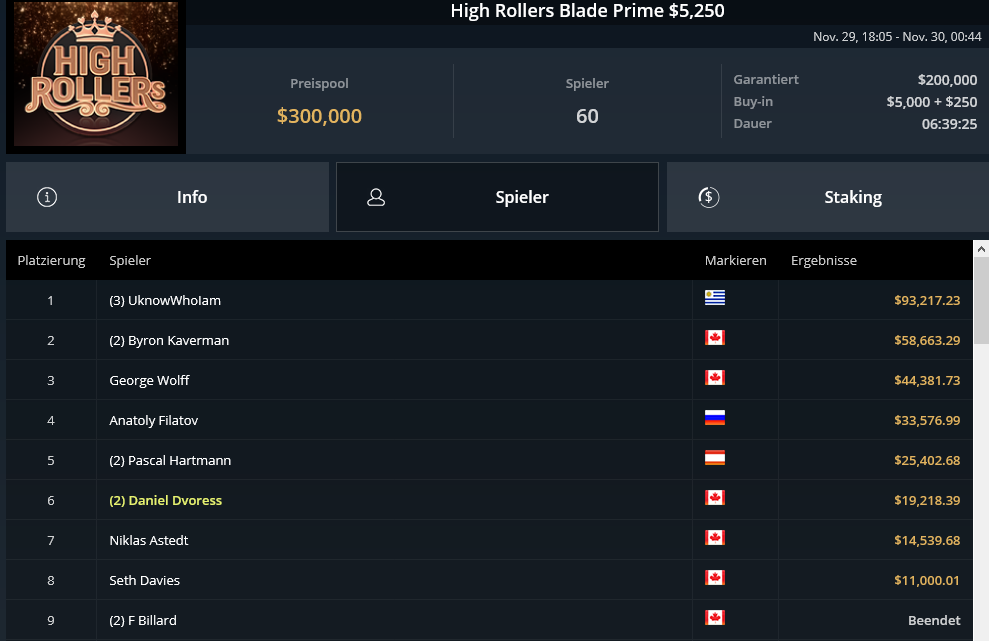Click the Markieren column header
The height and width of the screenshot is (641, 989).
coord(735,260)
